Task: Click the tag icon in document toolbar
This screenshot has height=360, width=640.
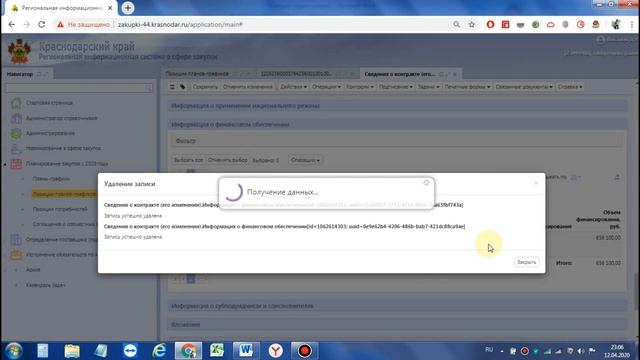Action: 182,87
